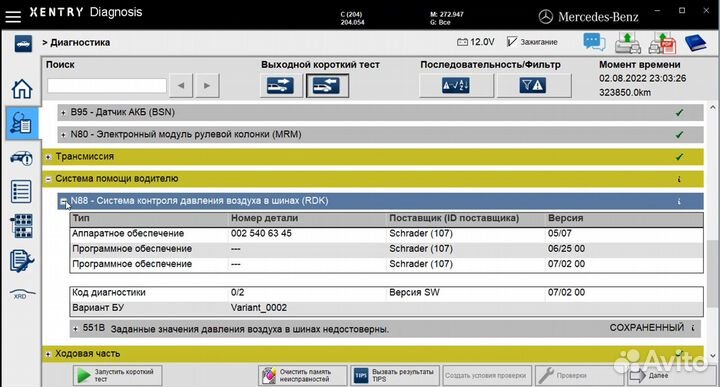The width and height of the screenshot is (720, 387).
Task: Select the quick test diagnosis sidebar icon
Action: coord(21,123)
